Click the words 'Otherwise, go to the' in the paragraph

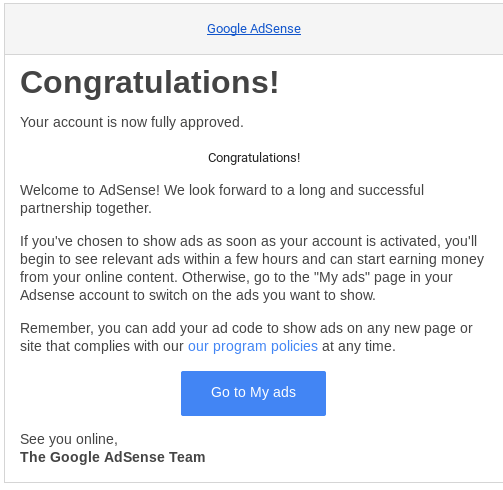tap(246, 277)
